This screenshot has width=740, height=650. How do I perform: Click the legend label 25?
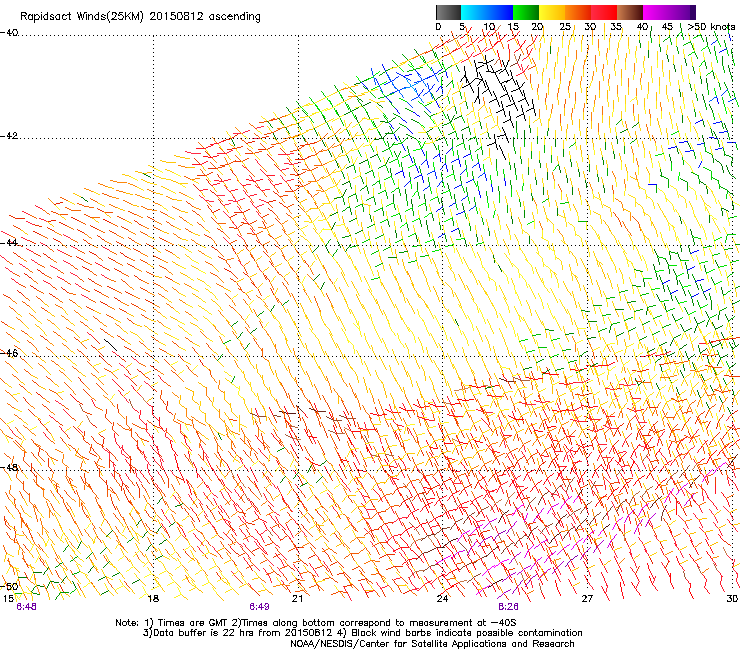[x=565, y=27]
